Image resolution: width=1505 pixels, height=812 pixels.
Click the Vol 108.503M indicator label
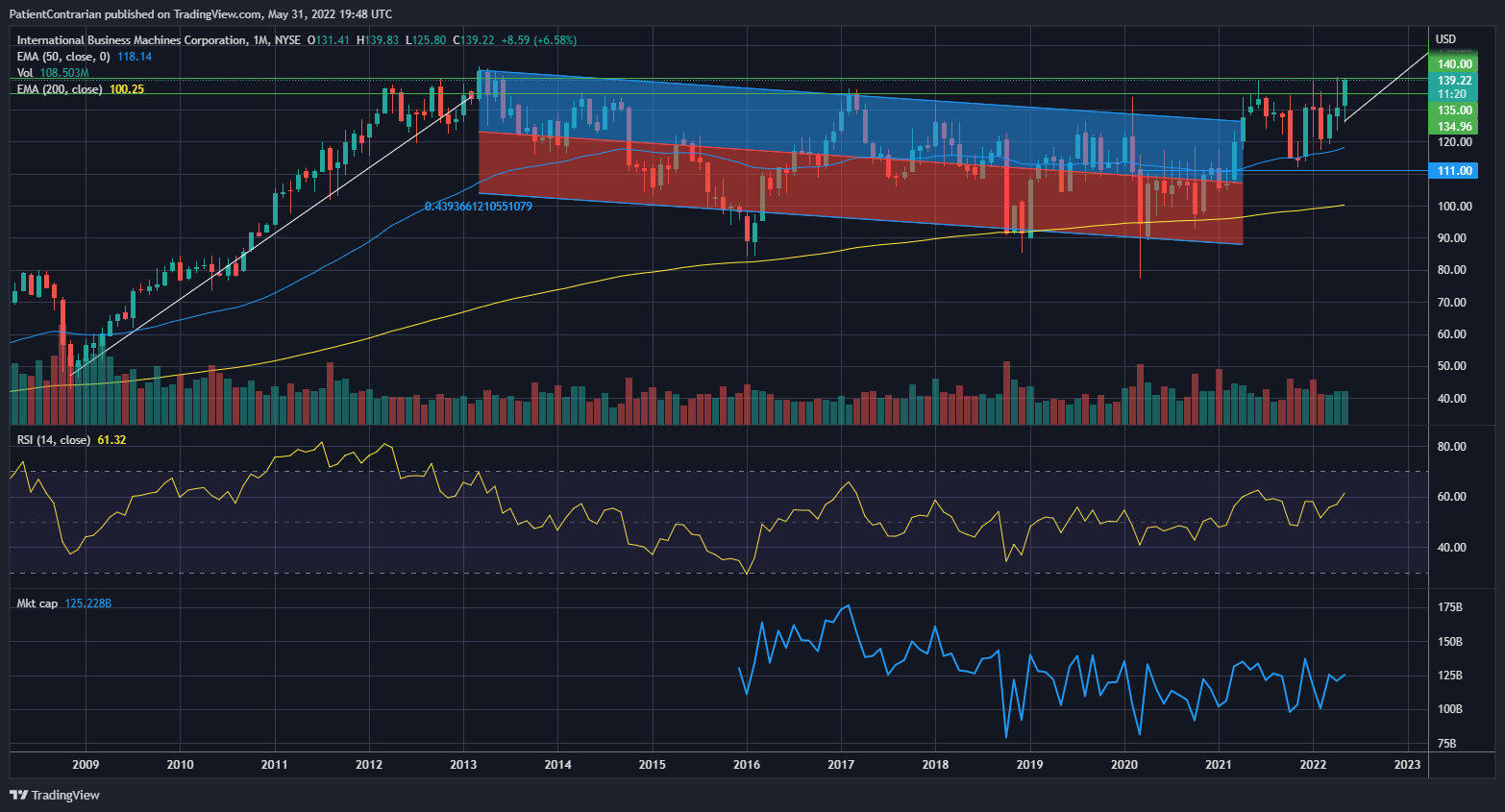pyautogui.click(x=53, y=73)
